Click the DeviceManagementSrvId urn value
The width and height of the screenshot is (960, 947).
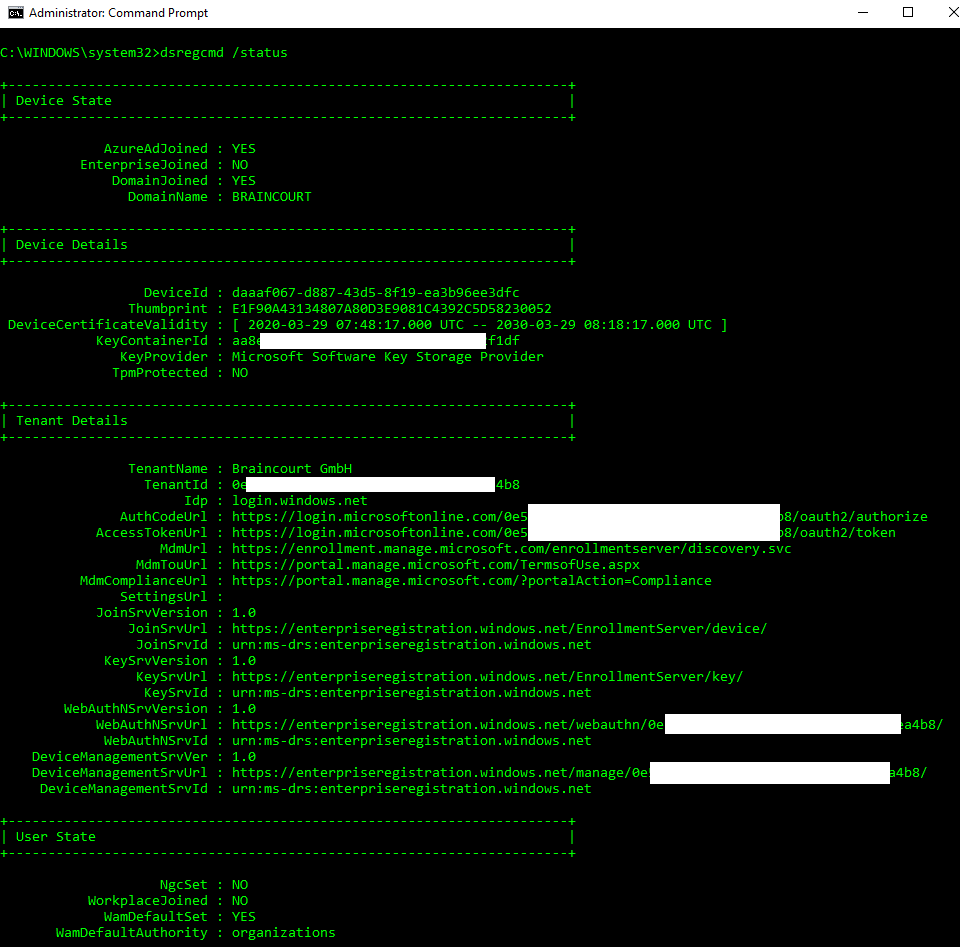pyautogui.click(x=411, y=788)
